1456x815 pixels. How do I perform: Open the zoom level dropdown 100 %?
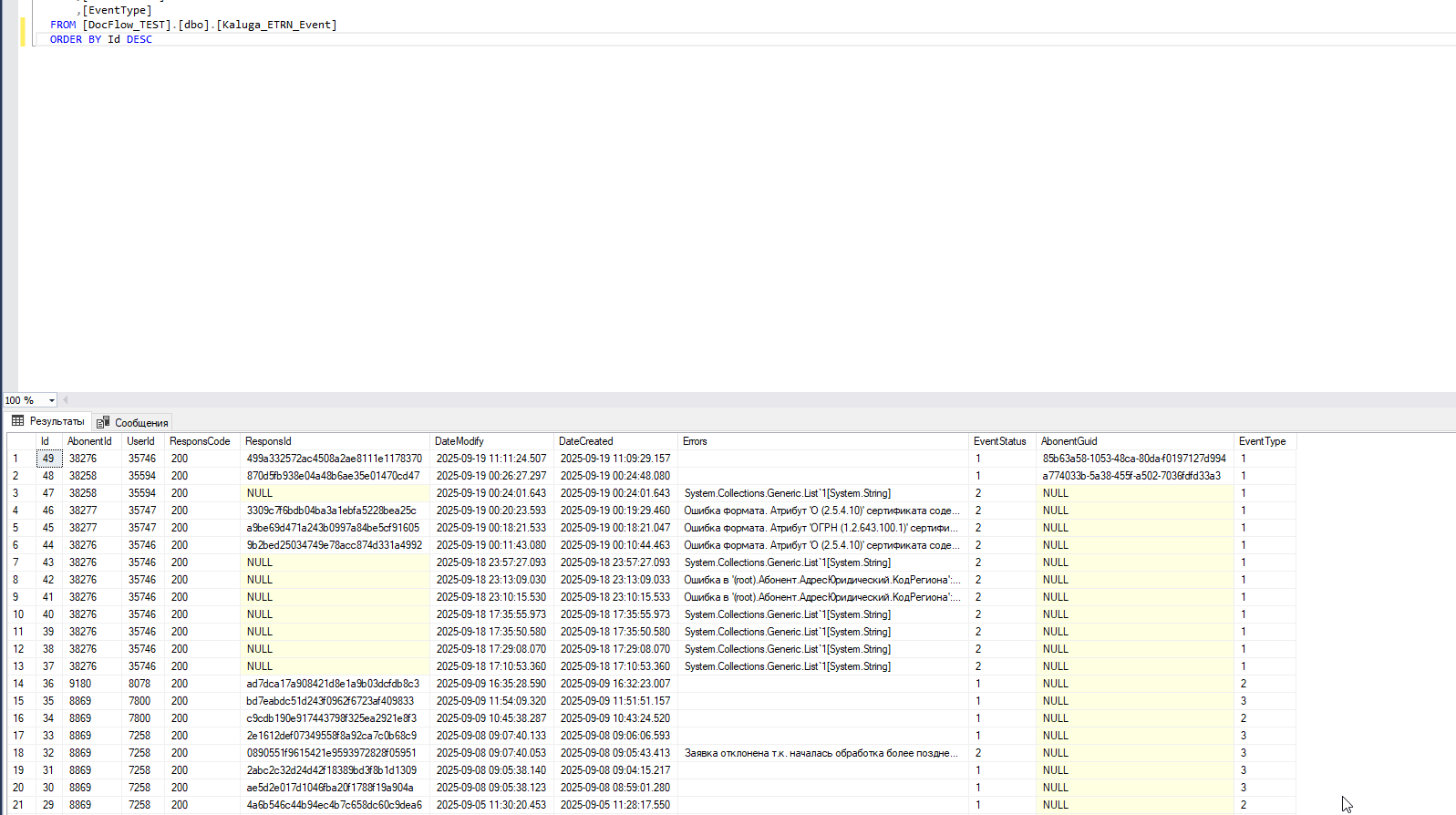(51, 400)
